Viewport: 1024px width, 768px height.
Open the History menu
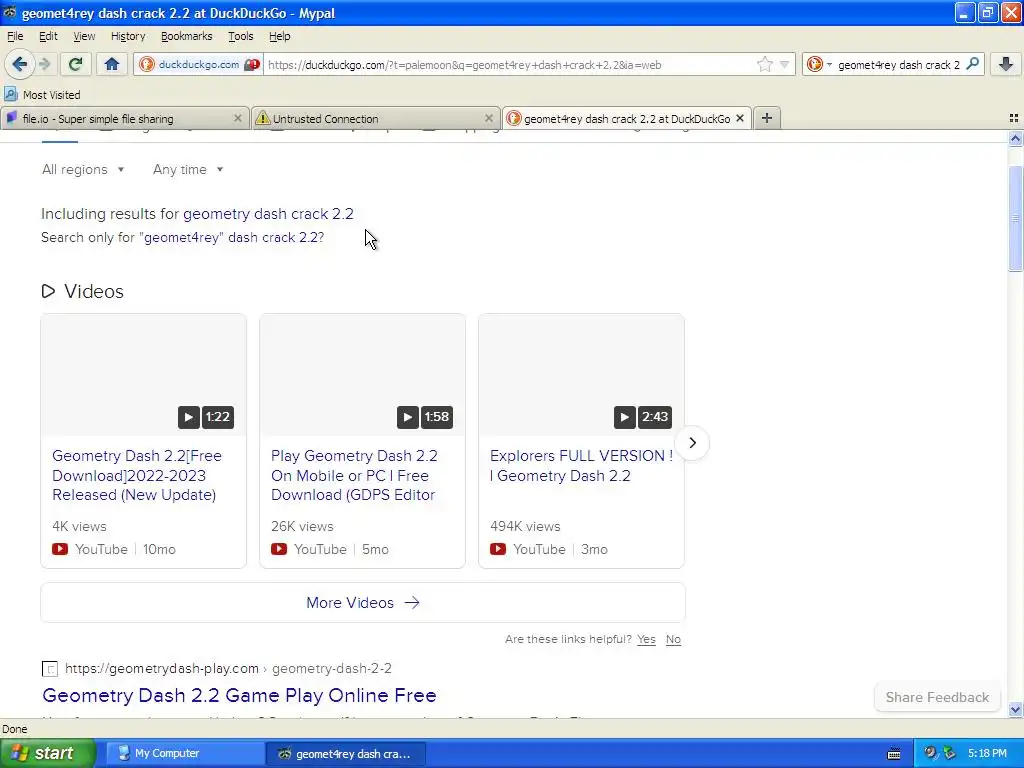point(128,36)
